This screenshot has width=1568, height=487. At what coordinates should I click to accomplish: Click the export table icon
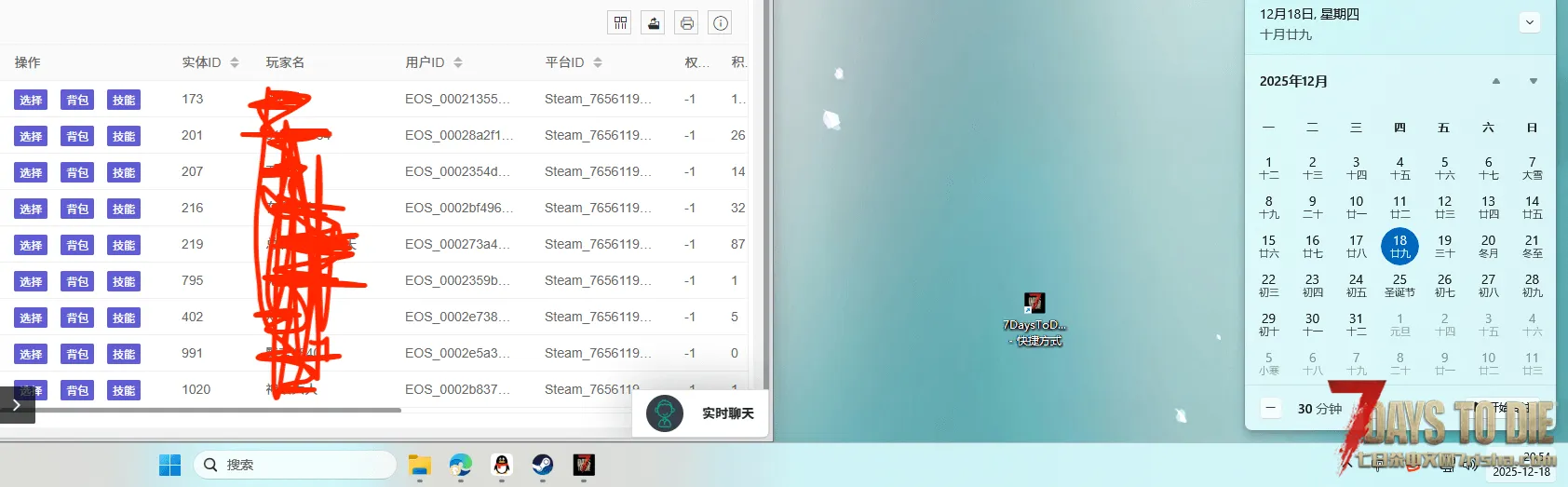[654, 23]
